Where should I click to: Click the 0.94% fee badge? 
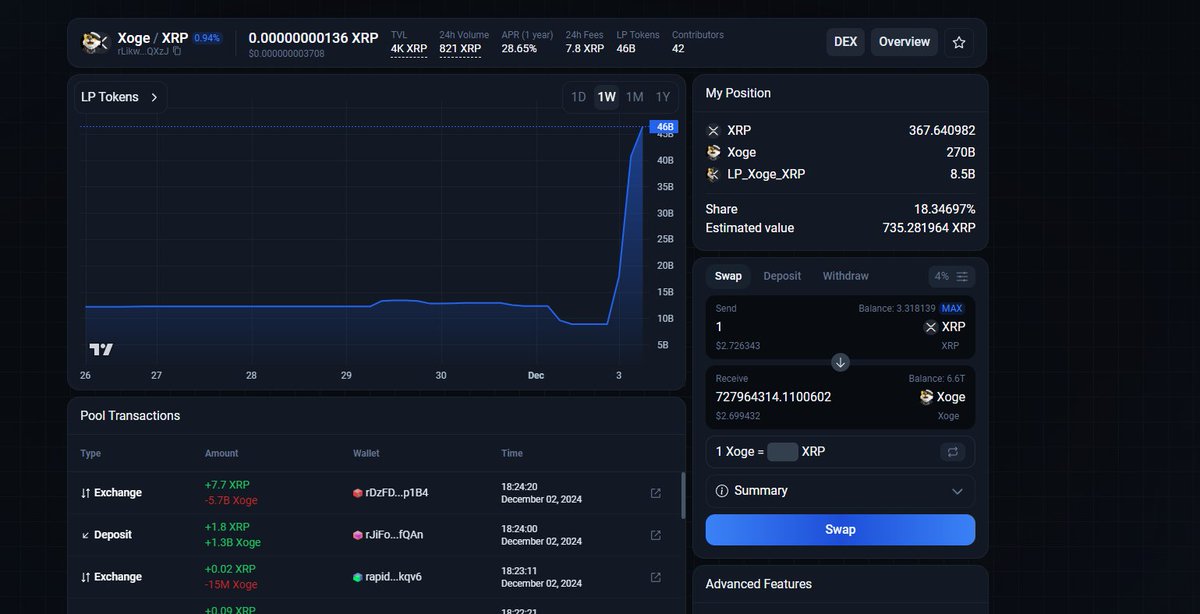point(206,38)
